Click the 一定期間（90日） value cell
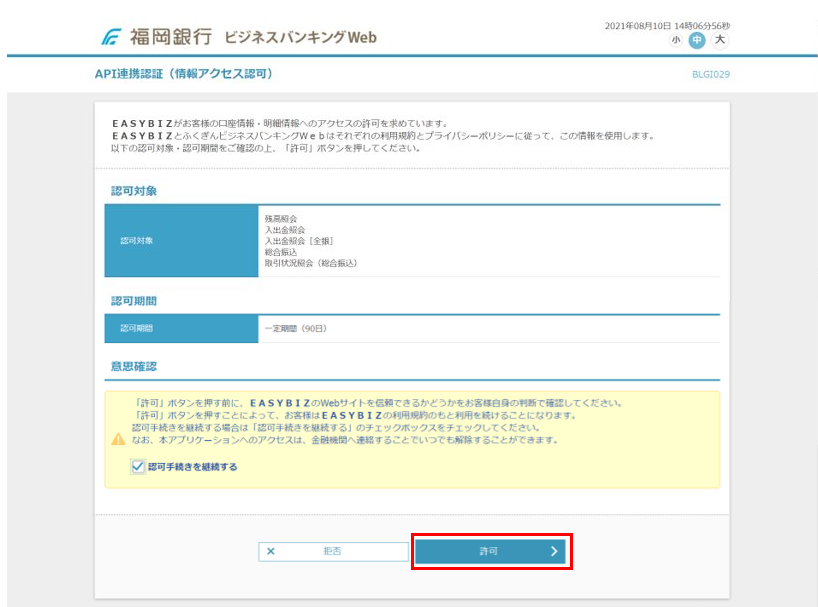818x607 pixels. [x=296, y=328]
